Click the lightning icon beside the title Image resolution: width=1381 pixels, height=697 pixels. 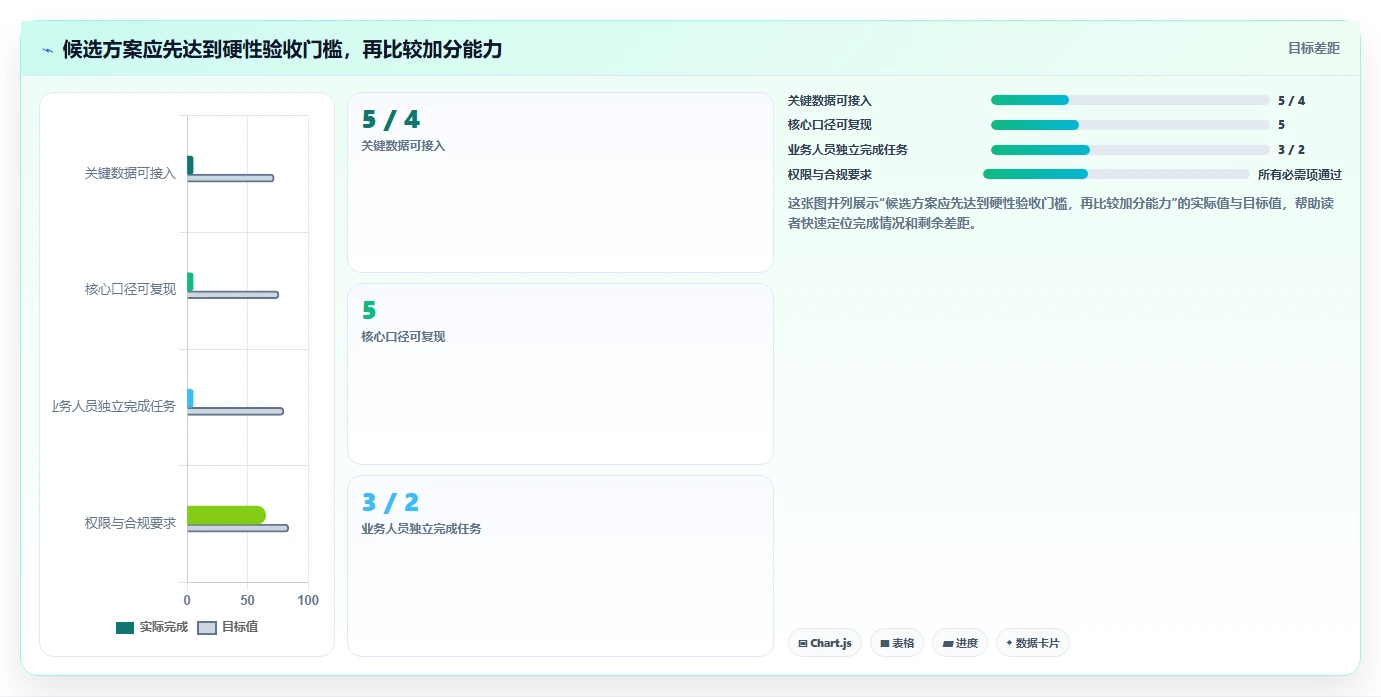coord(47,50)
